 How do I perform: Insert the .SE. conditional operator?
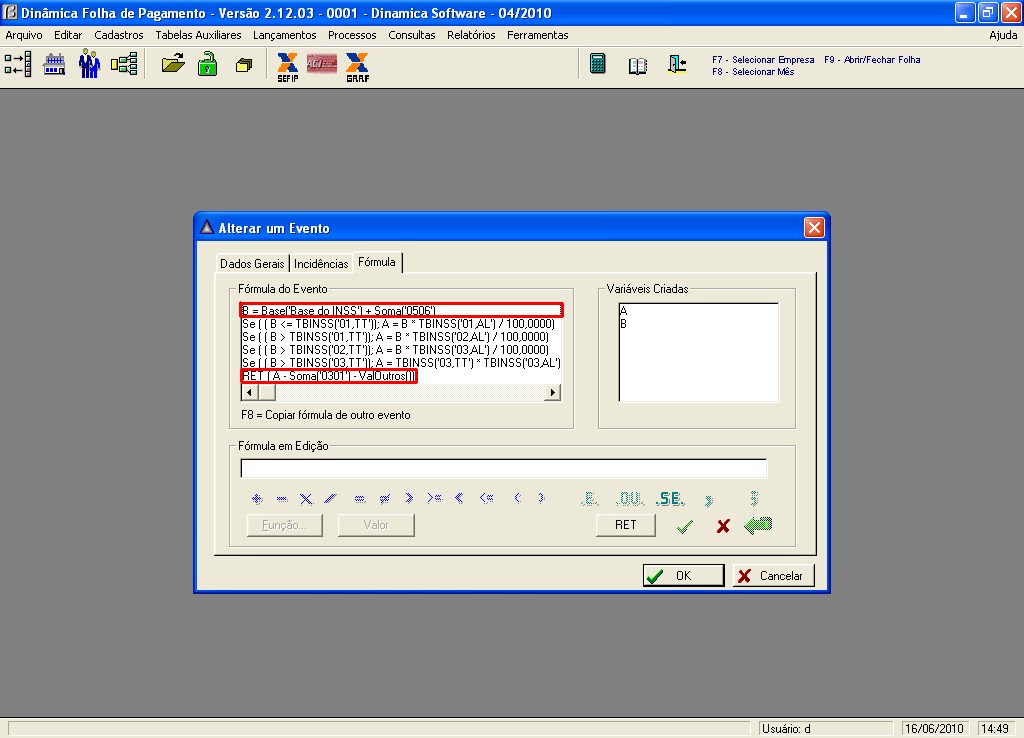670,499
